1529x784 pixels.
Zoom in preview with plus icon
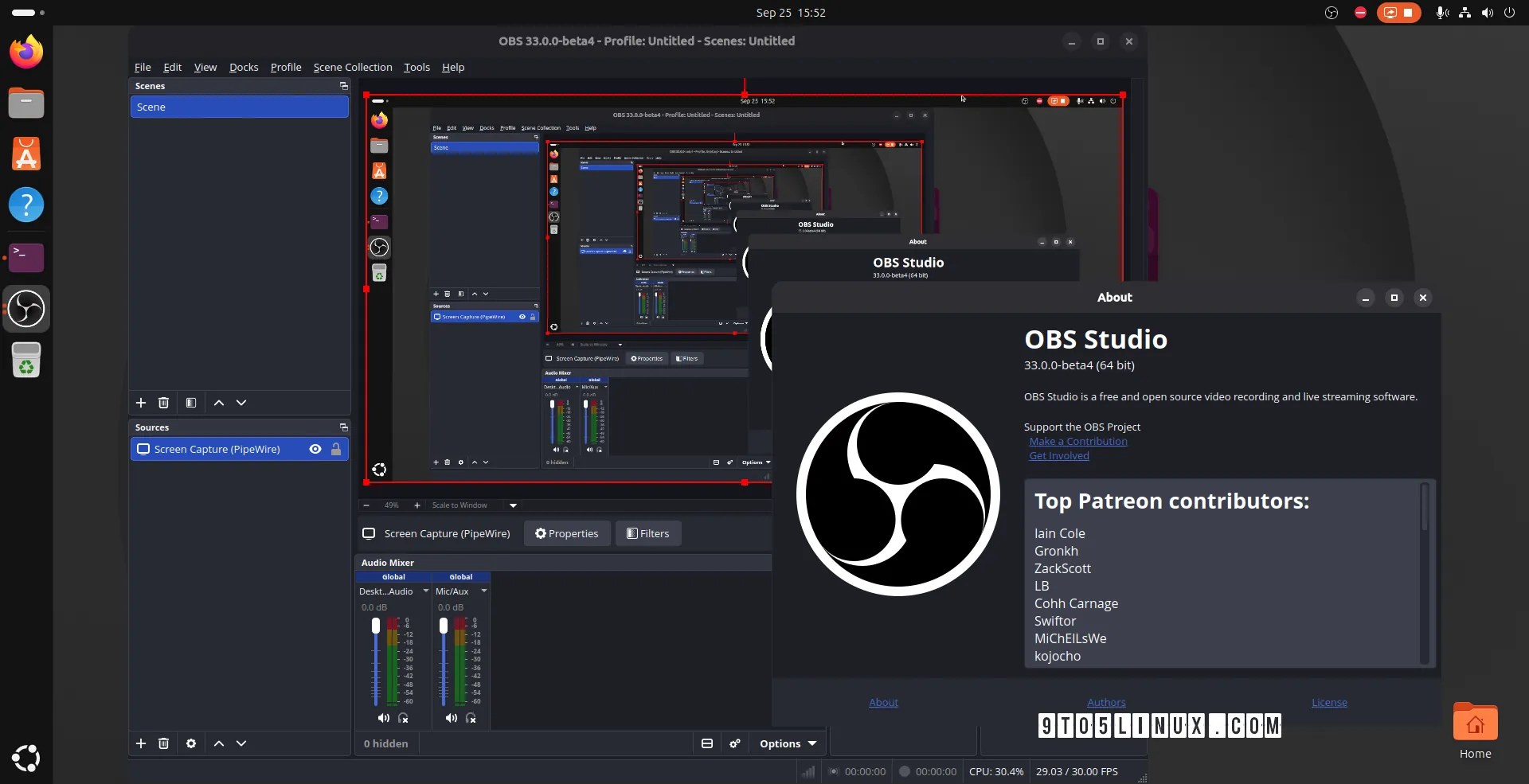416,505
